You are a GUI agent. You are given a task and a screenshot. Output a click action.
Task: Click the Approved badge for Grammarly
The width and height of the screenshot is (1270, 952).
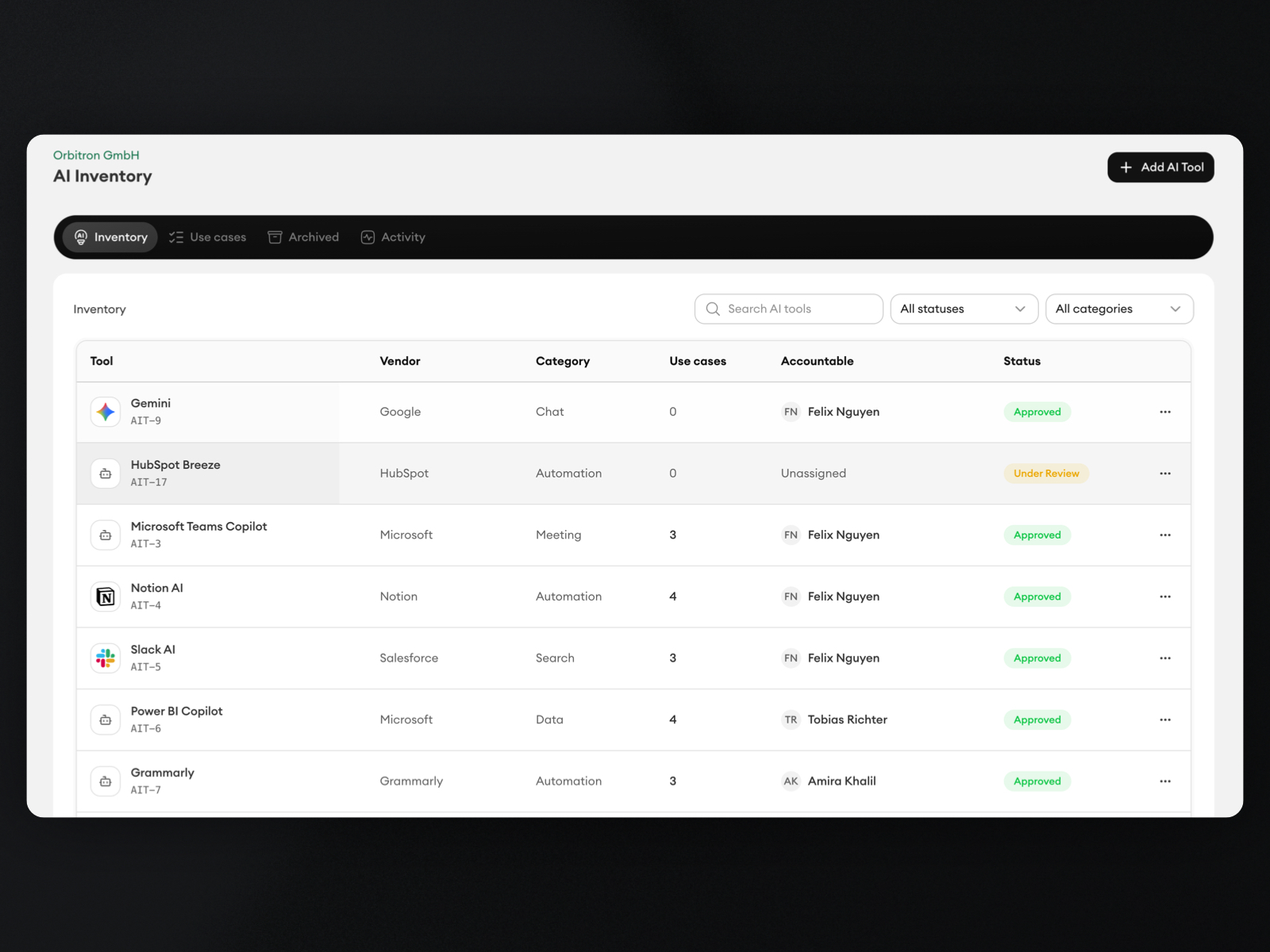click(1037, 781)
